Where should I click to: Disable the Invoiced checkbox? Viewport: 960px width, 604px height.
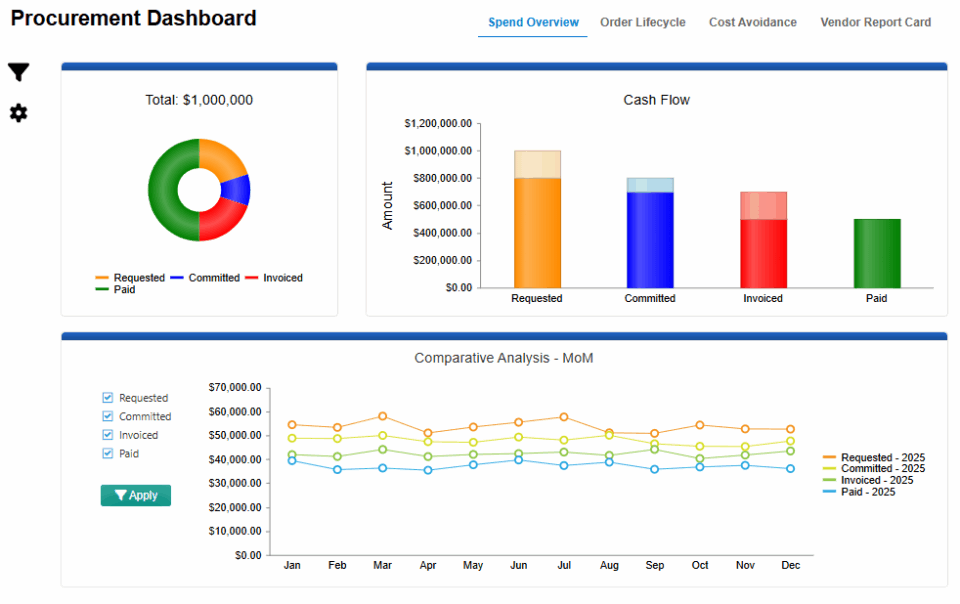[x=108, y=435]
